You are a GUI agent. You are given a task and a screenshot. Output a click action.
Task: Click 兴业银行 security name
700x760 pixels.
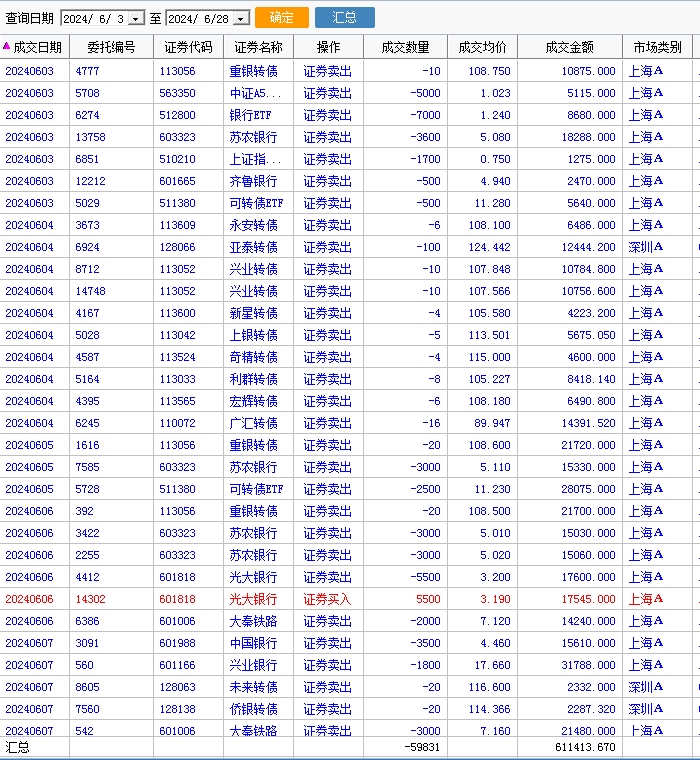click(x=253, y=665)
